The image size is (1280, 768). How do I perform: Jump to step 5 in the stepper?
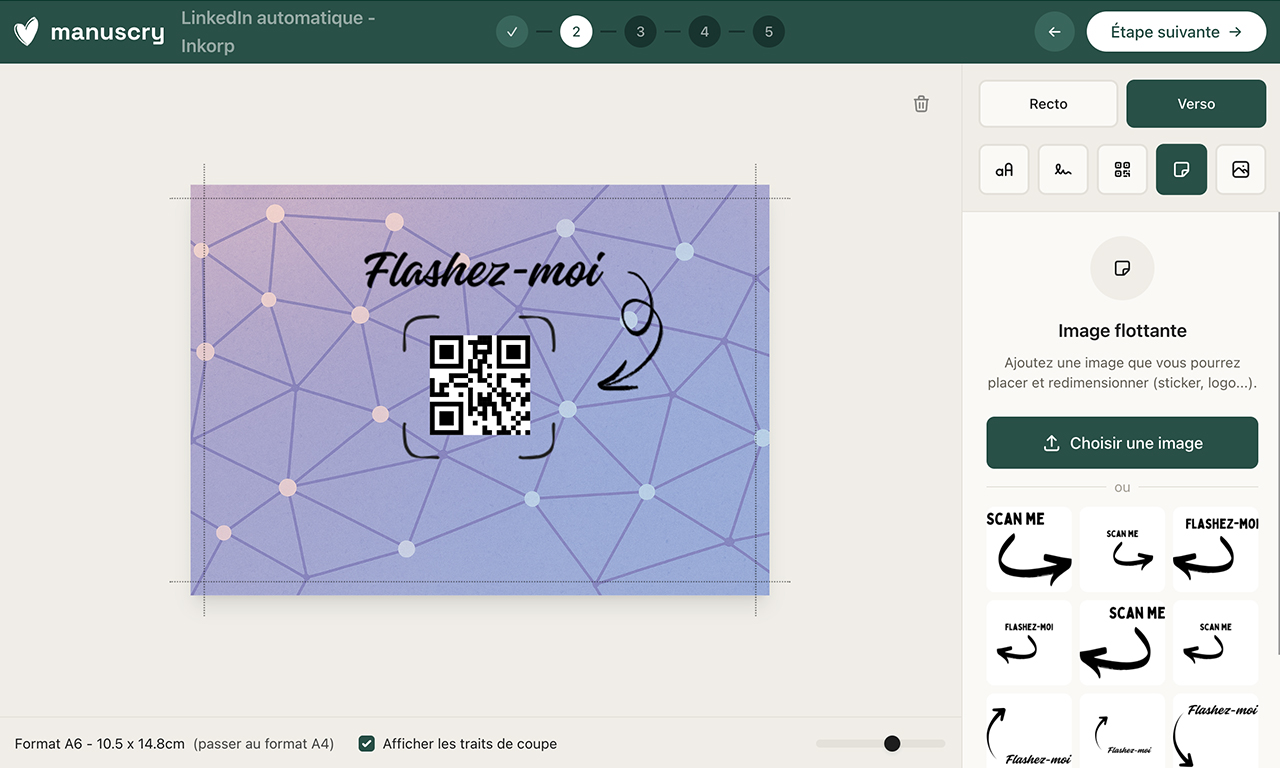pyautogui.click(x=768, y=32)
